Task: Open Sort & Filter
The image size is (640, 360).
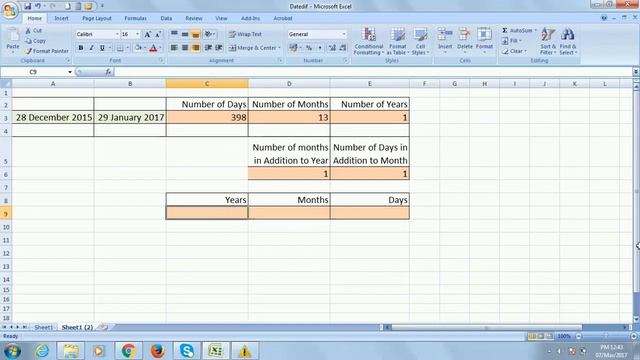Action: [x=547, y=41]
